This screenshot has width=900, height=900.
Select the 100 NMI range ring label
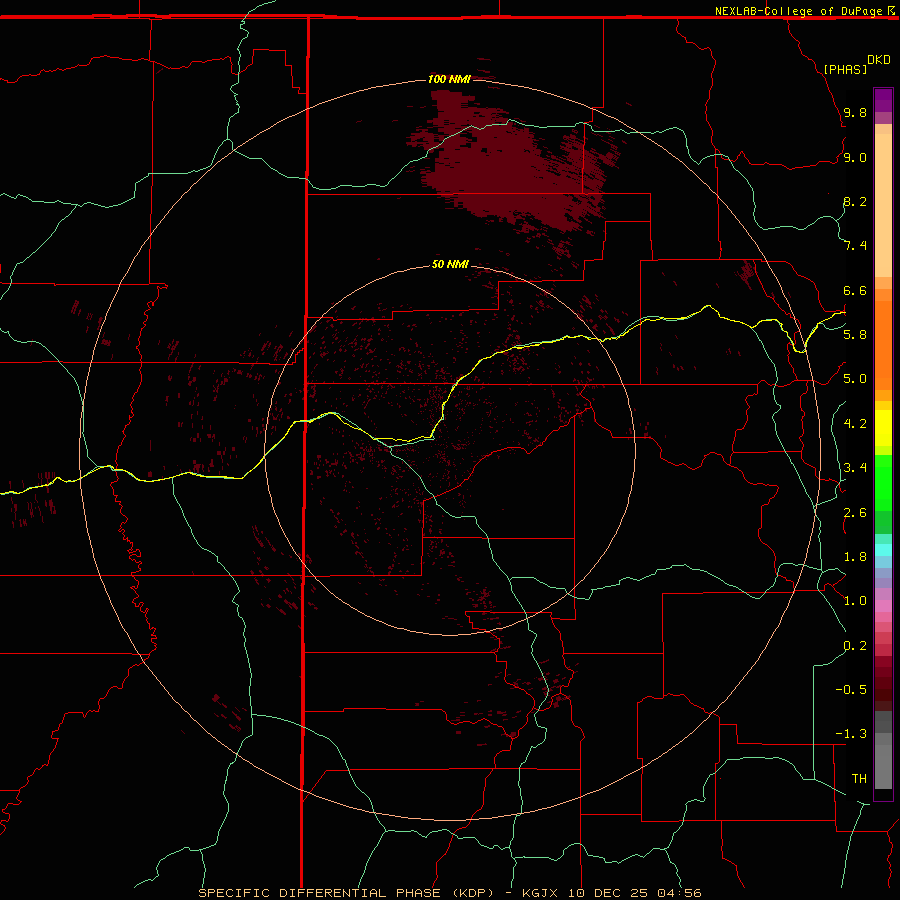[449, 79]
